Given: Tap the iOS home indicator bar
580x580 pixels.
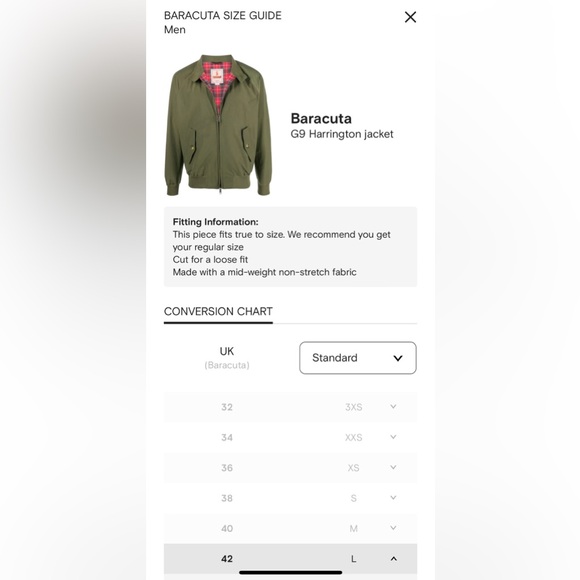Looking at the screenshot, I should click(290, 573).
